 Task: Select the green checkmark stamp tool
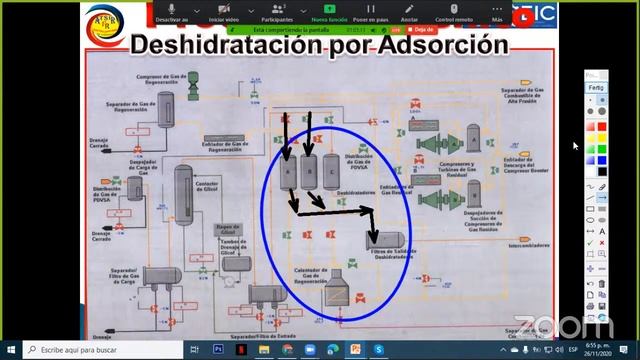click(x=590, y=242)
